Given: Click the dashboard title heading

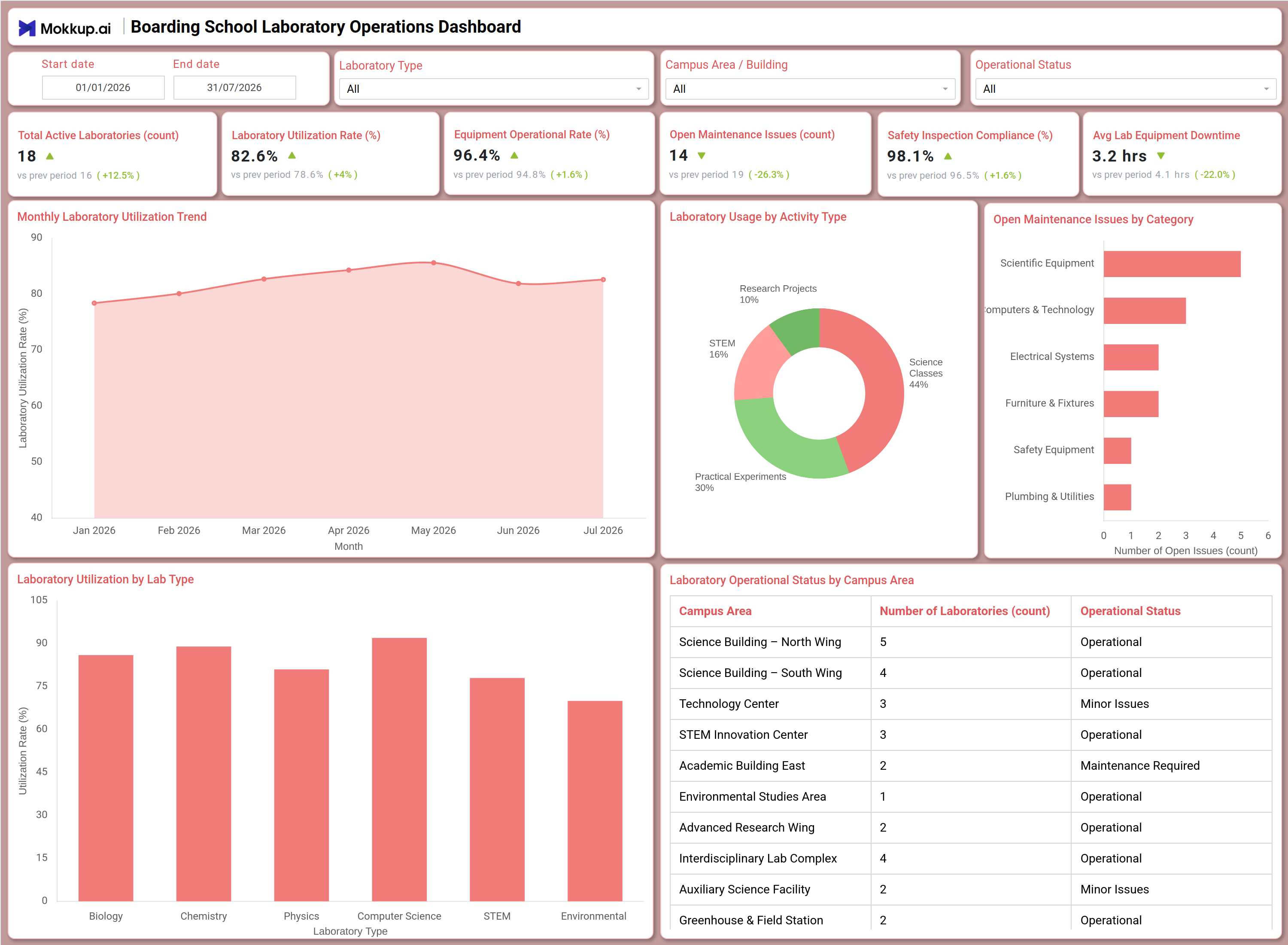Looking at the screenshot, I should coord(326,27).
